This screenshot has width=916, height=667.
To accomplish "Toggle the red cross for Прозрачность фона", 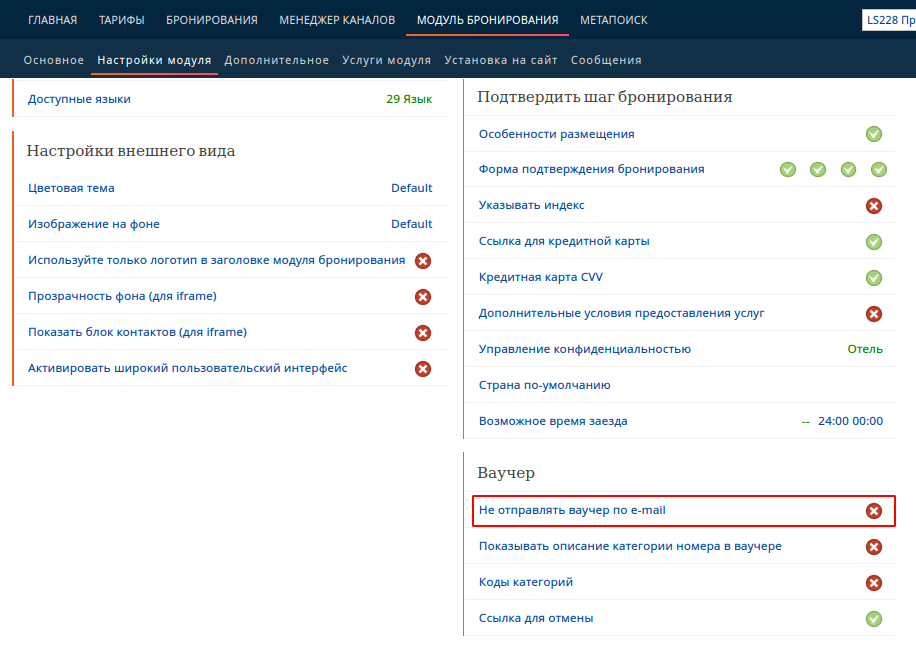I will 423,297.
